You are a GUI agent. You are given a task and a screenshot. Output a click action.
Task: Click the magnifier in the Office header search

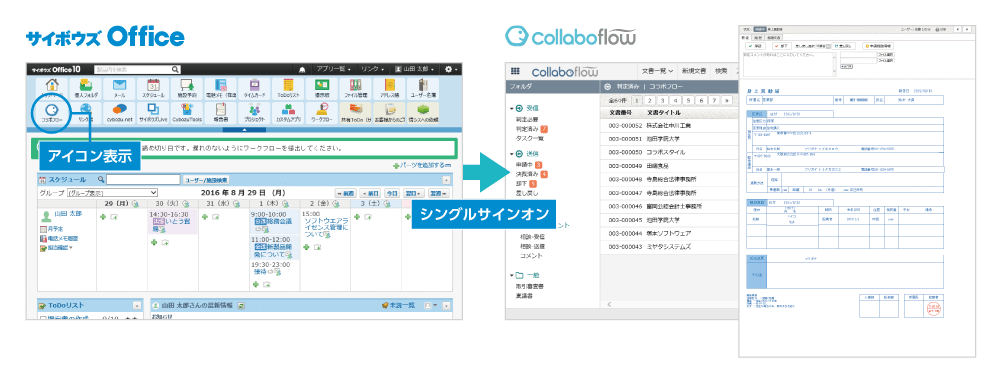[x=175, y=69]
